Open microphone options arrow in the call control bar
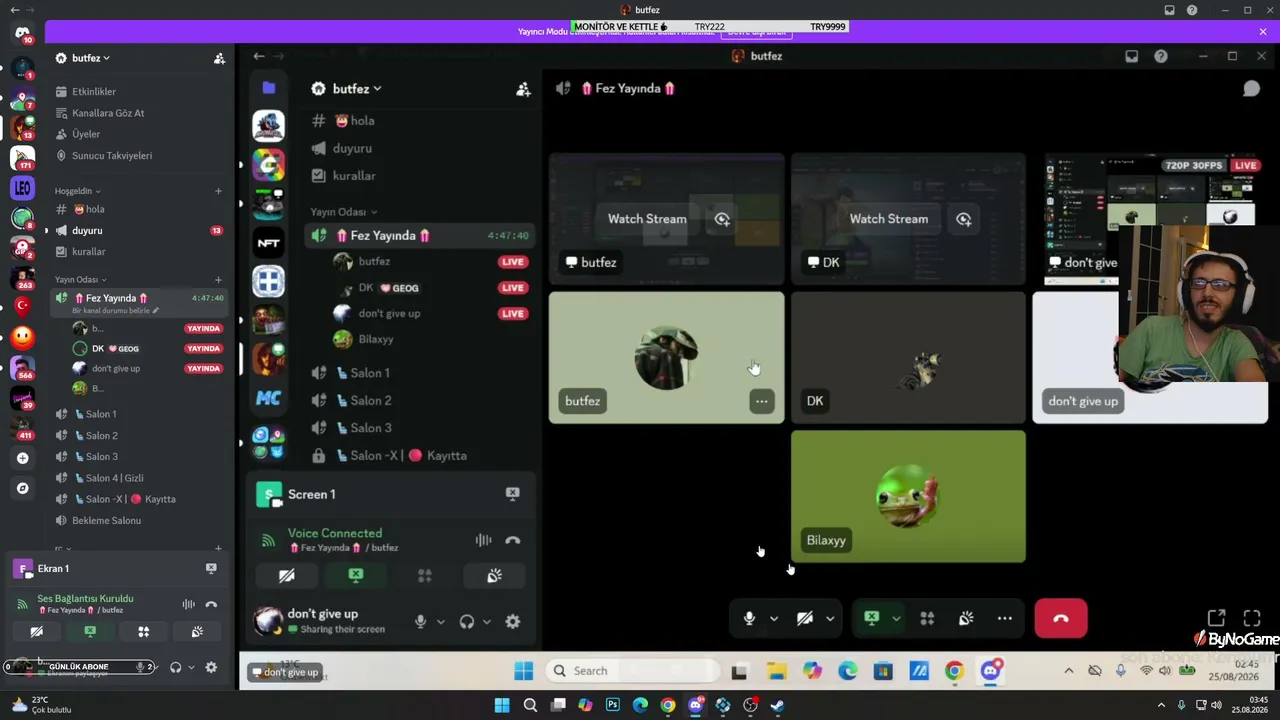1280x720 pixels. (774, 619)
